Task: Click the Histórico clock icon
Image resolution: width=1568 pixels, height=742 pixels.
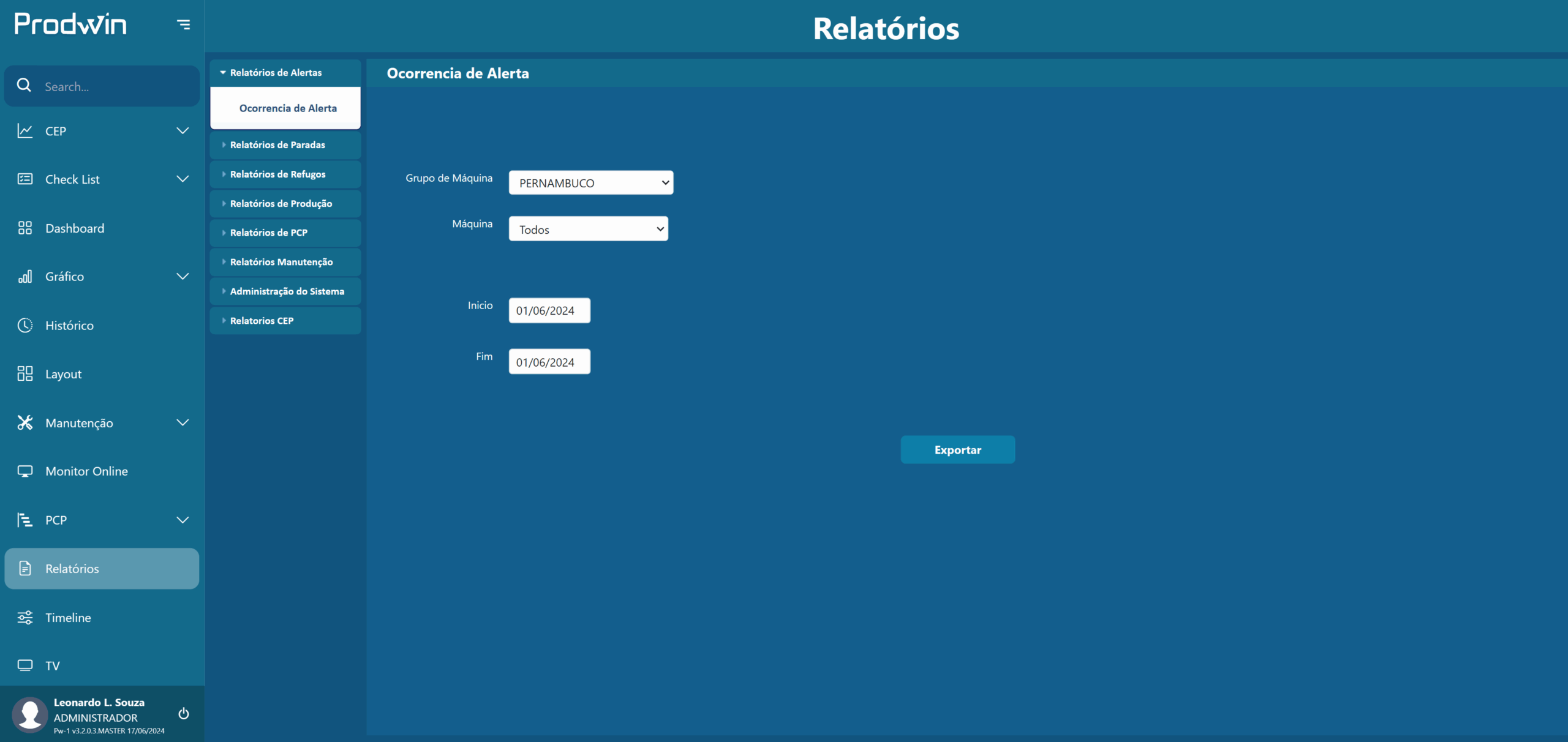Action: (x=24, y=325)
